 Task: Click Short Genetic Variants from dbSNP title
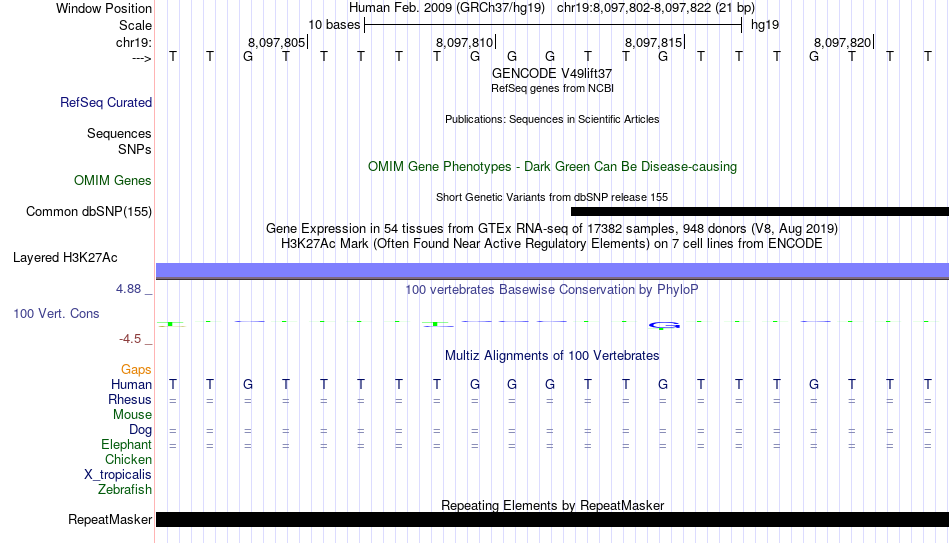(552, 198)
